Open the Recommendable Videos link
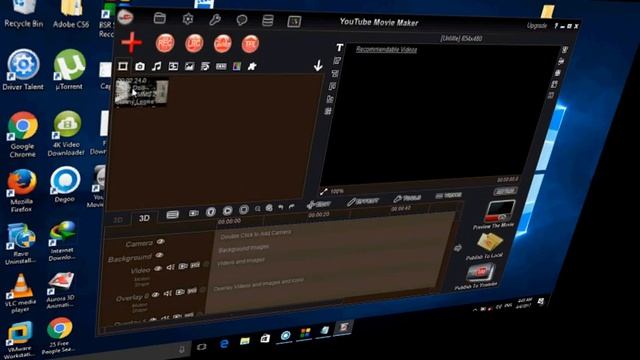Image resolution: width=640 pixels, height=360 pixels. pyautogui.click(x=386, y=49)
